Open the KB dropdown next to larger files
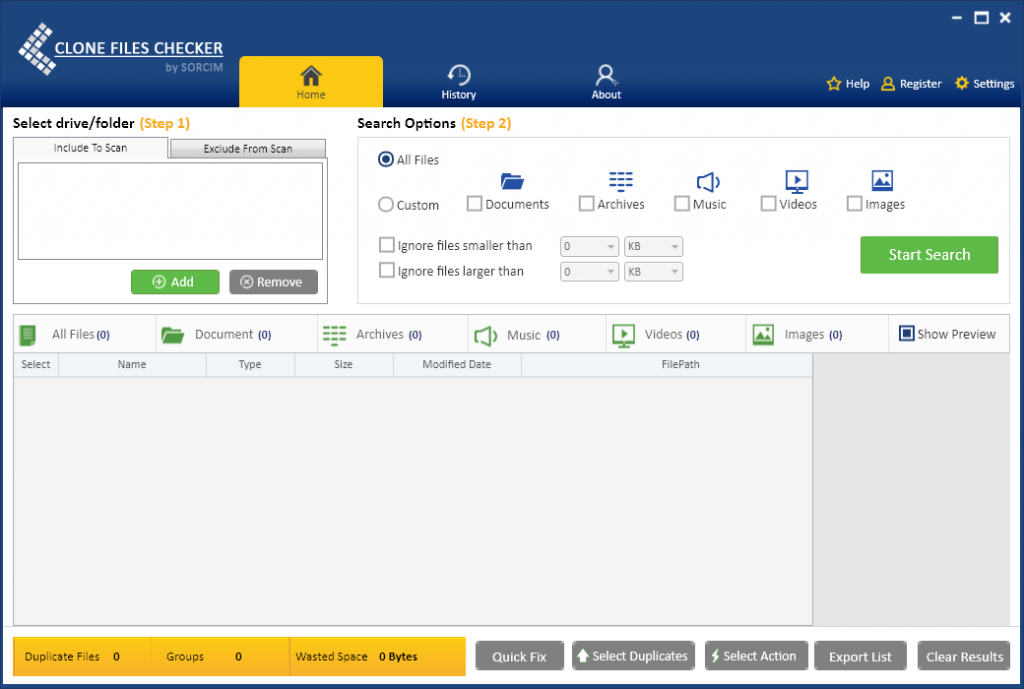This screenshot has height=689, width=1024. pos(653,271)
